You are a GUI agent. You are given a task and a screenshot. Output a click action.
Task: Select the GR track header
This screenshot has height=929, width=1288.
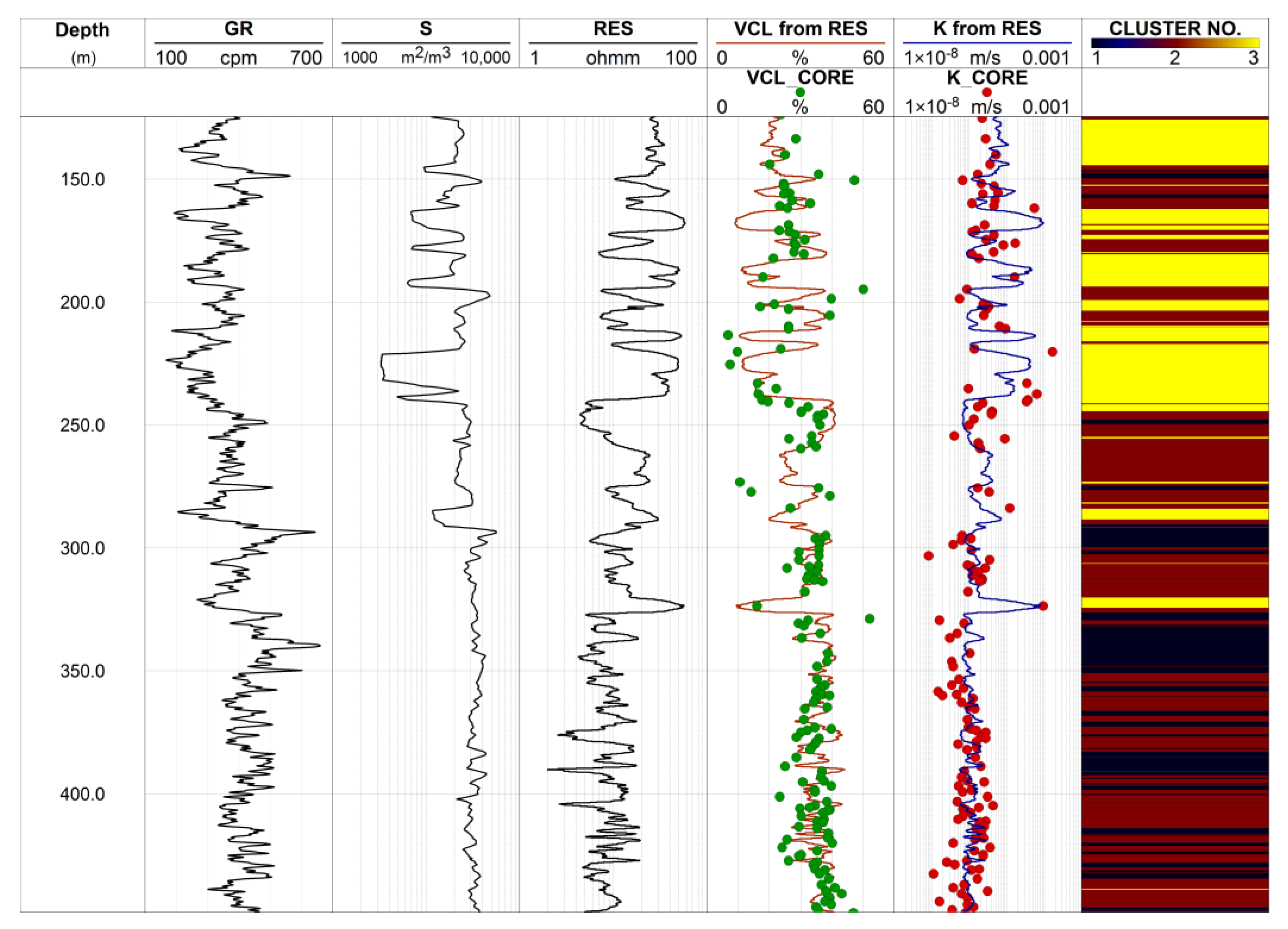[x=239, y=29]
